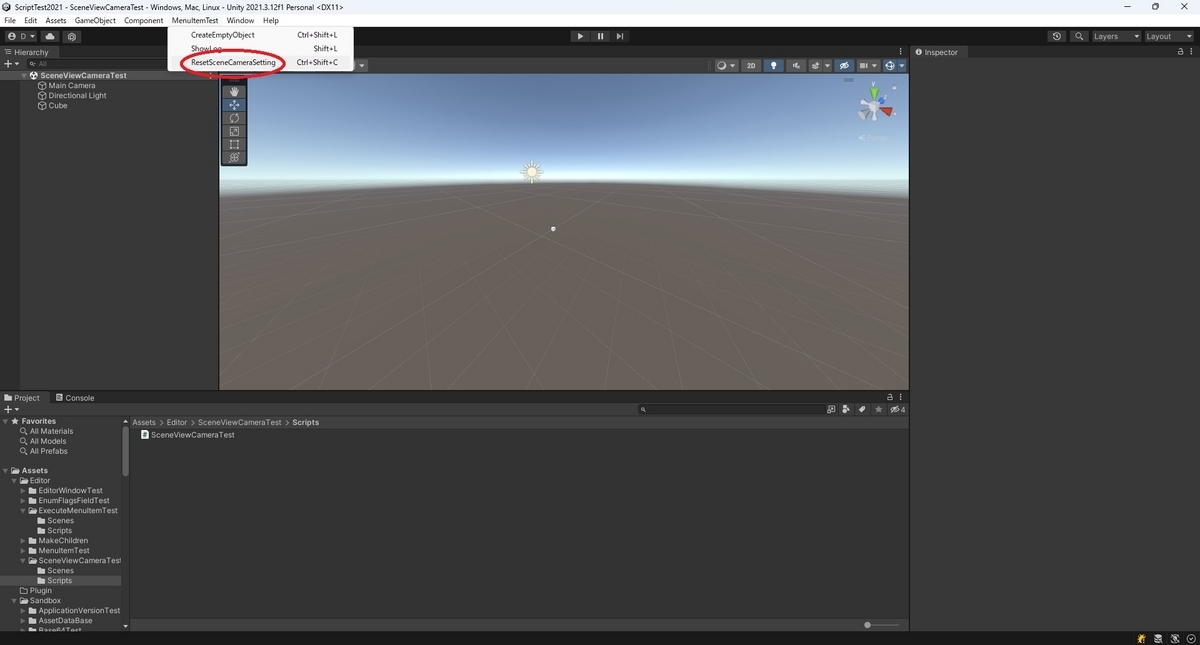Select the Transform tool
The image size is (1200, 645).
[234, 157]
